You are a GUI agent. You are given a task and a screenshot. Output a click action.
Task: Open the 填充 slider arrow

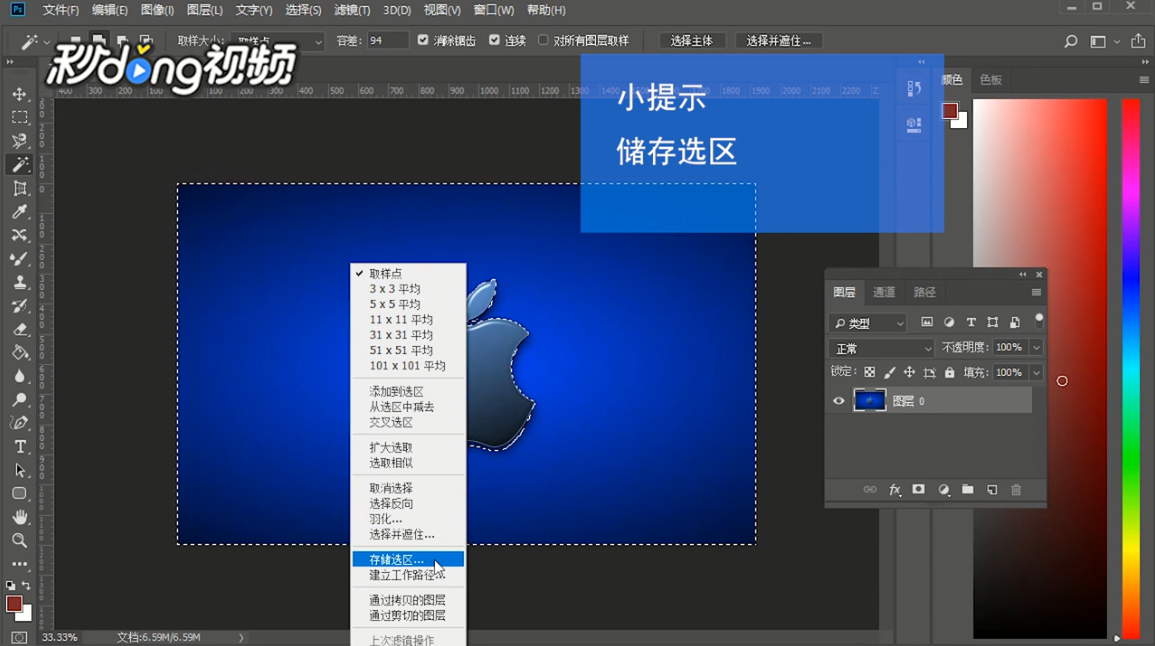click(1036, 373)
